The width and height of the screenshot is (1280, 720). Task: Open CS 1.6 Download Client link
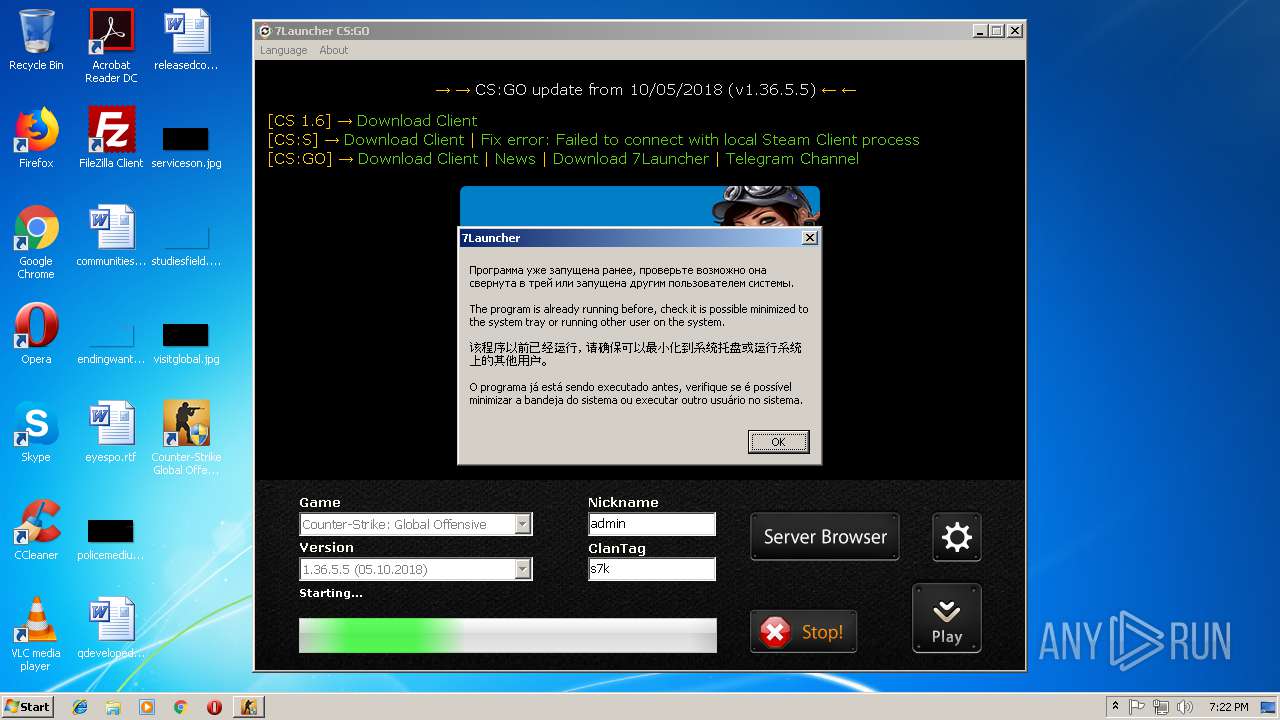coord(417,121)
